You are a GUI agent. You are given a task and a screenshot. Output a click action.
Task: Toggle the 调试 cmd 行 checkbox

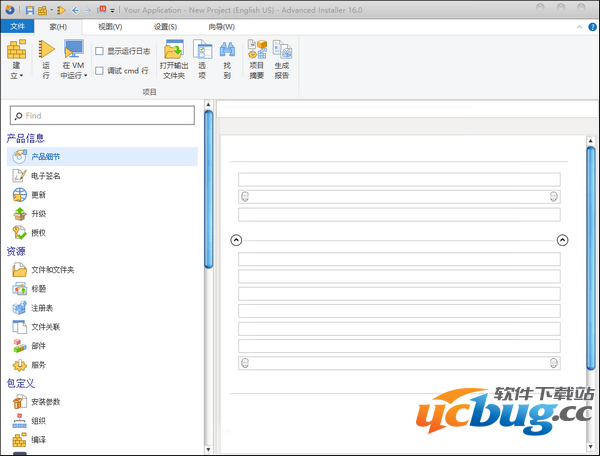pos(99,70)
